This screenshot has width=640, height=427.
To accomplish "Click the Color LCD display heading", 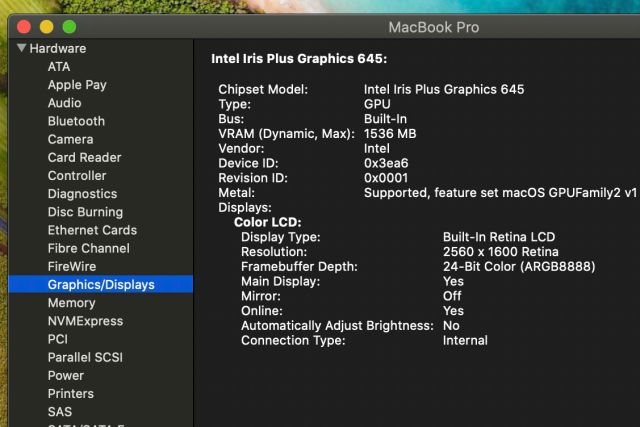I will click(x=268, y=222).
